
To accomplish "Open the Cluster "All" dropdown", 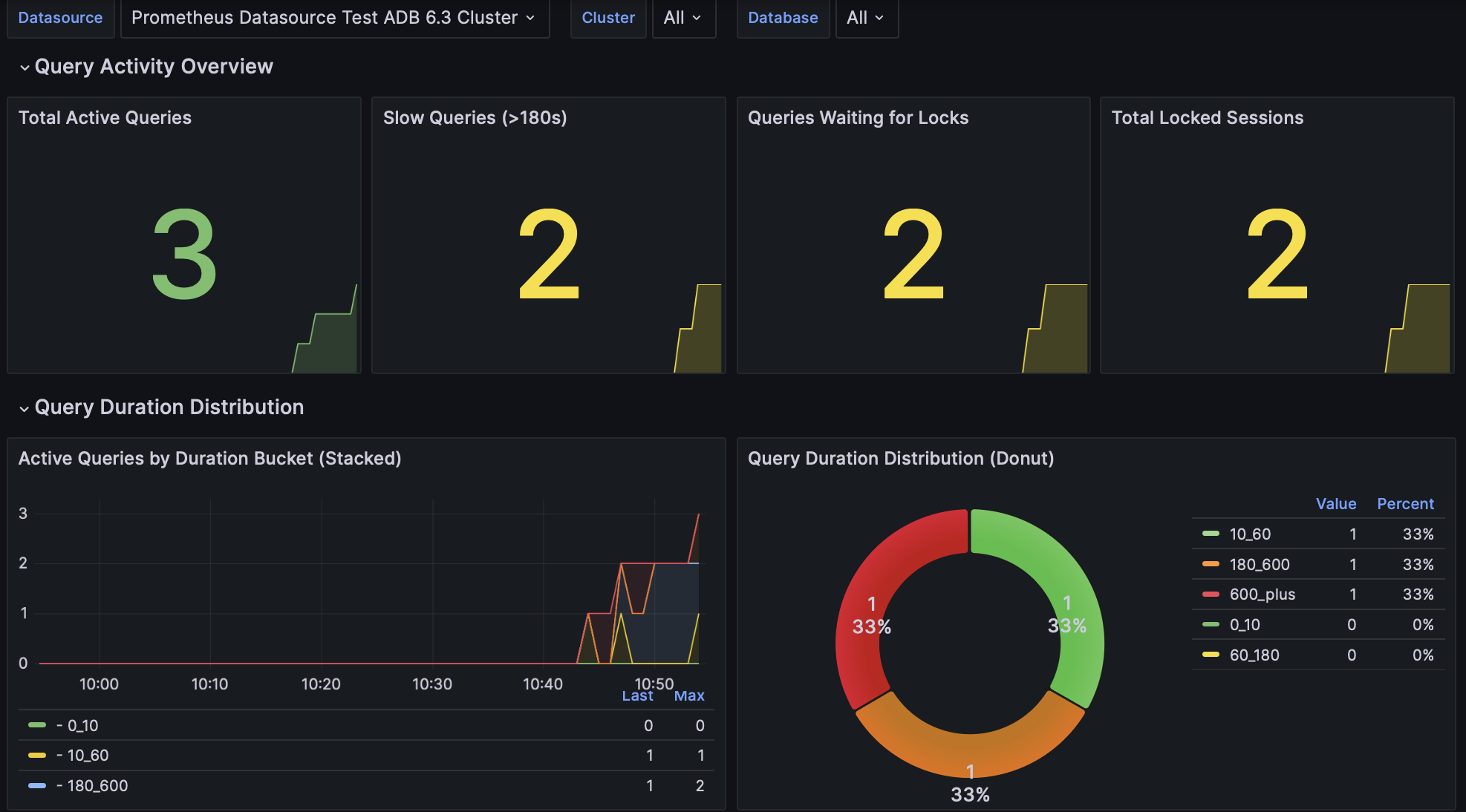I will pyautogui.click(x=682, y=18).
